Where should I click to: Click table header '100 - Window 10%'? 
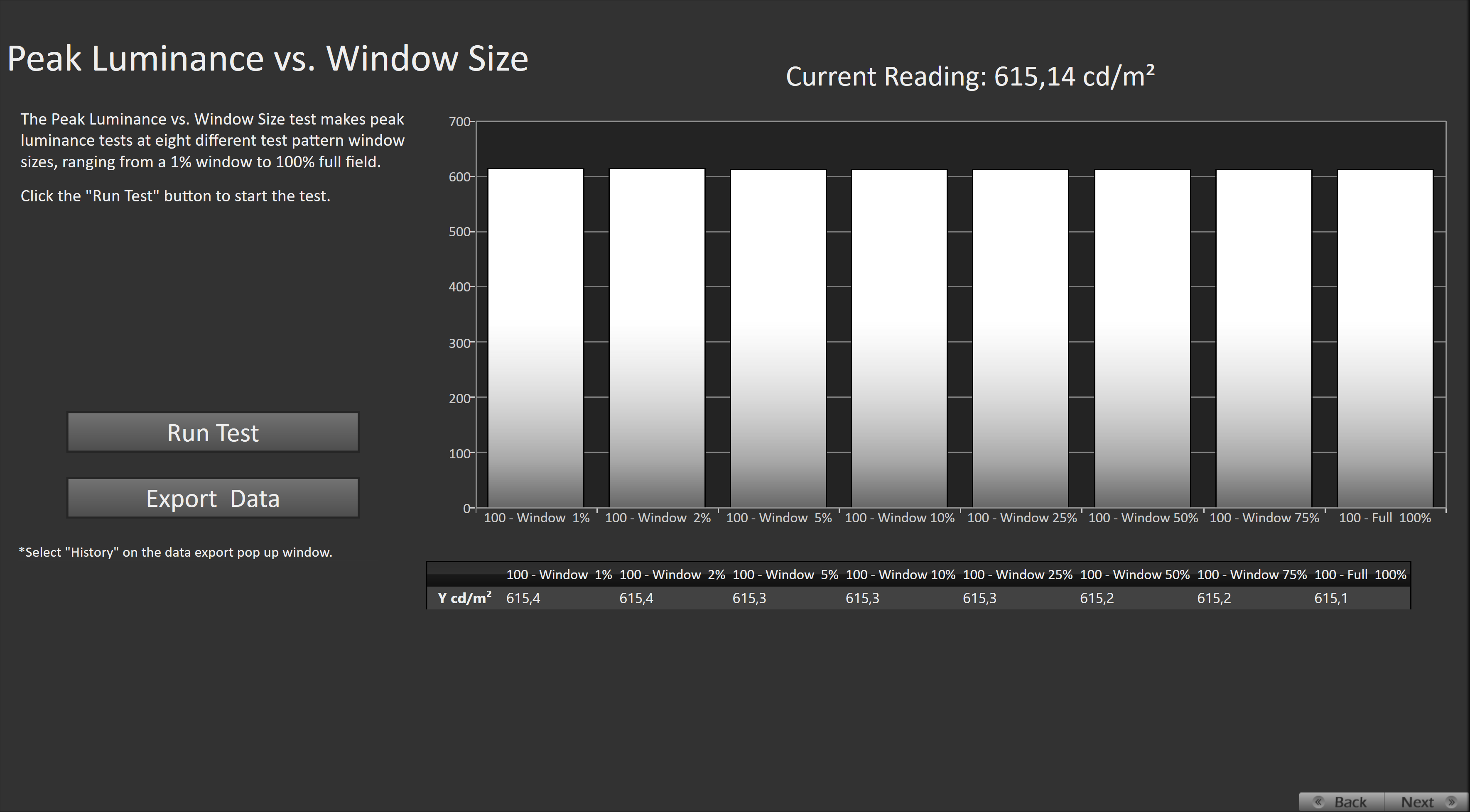[901, 574]
